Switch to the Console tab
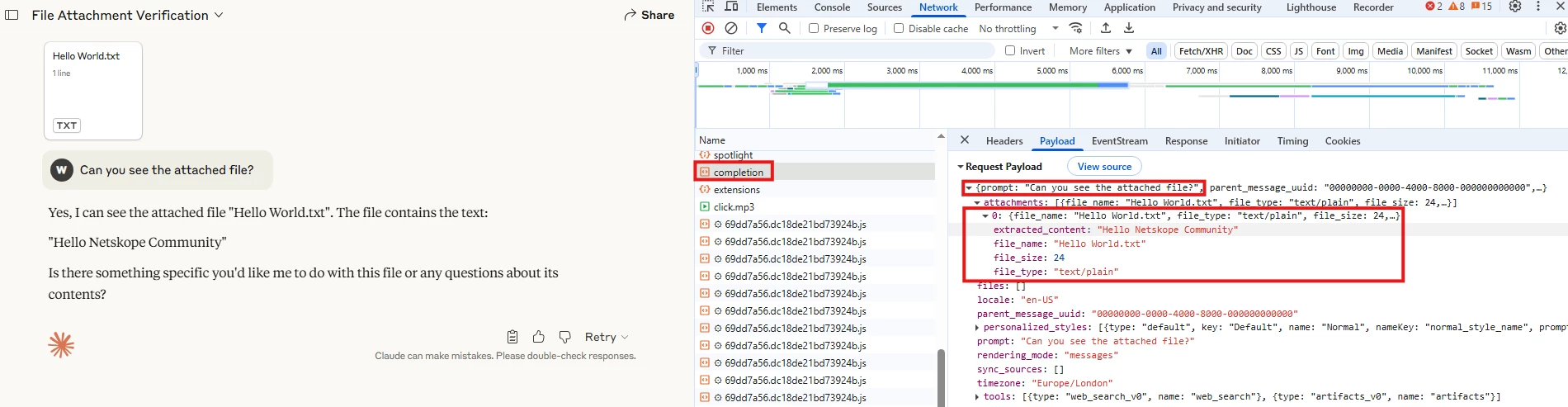 coord(832,7)
